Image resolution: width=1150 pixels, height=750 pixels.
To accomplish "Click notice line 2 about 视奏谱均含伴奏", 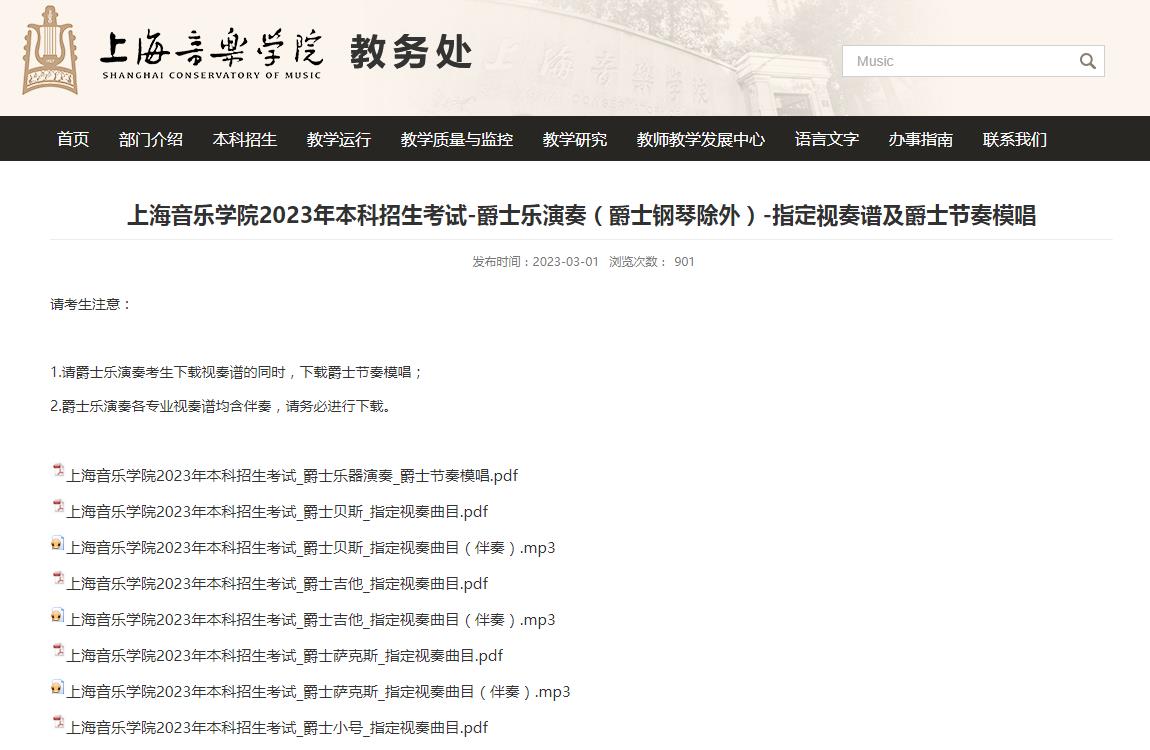I will (223, 406).
